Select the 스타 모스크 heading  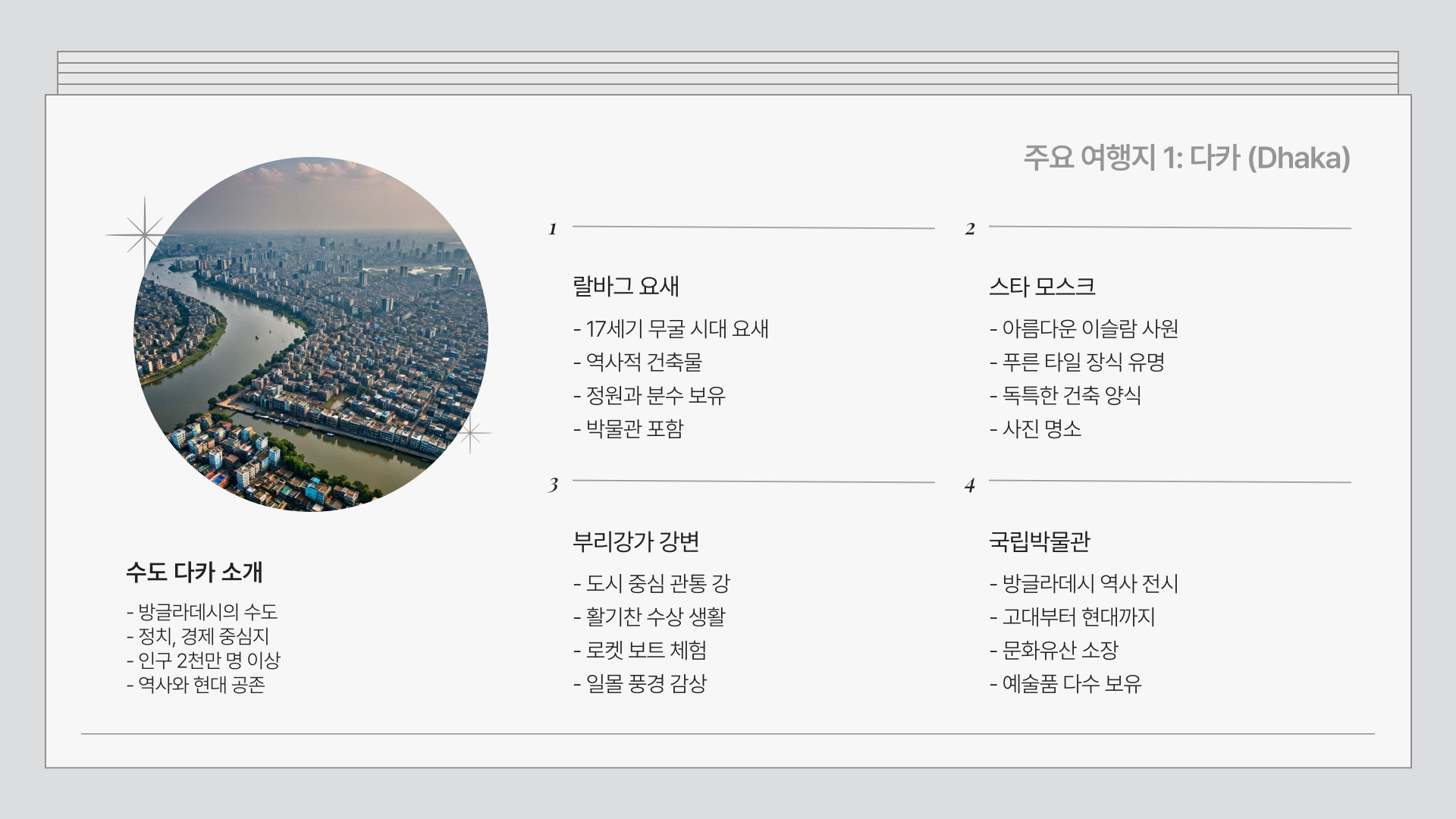[1042, 287]
